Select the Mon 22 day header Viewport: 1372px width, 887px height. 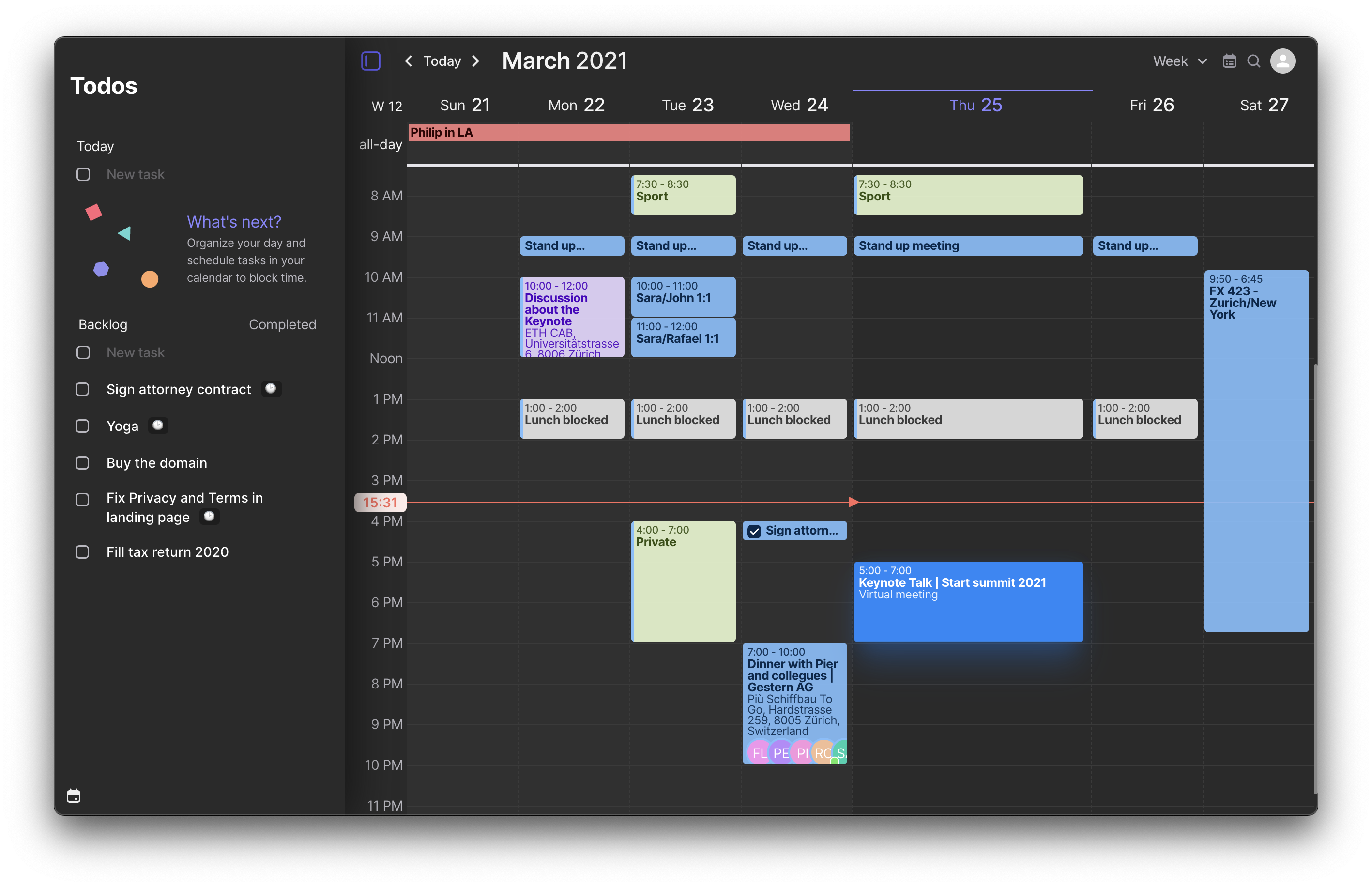coord(576,105)
